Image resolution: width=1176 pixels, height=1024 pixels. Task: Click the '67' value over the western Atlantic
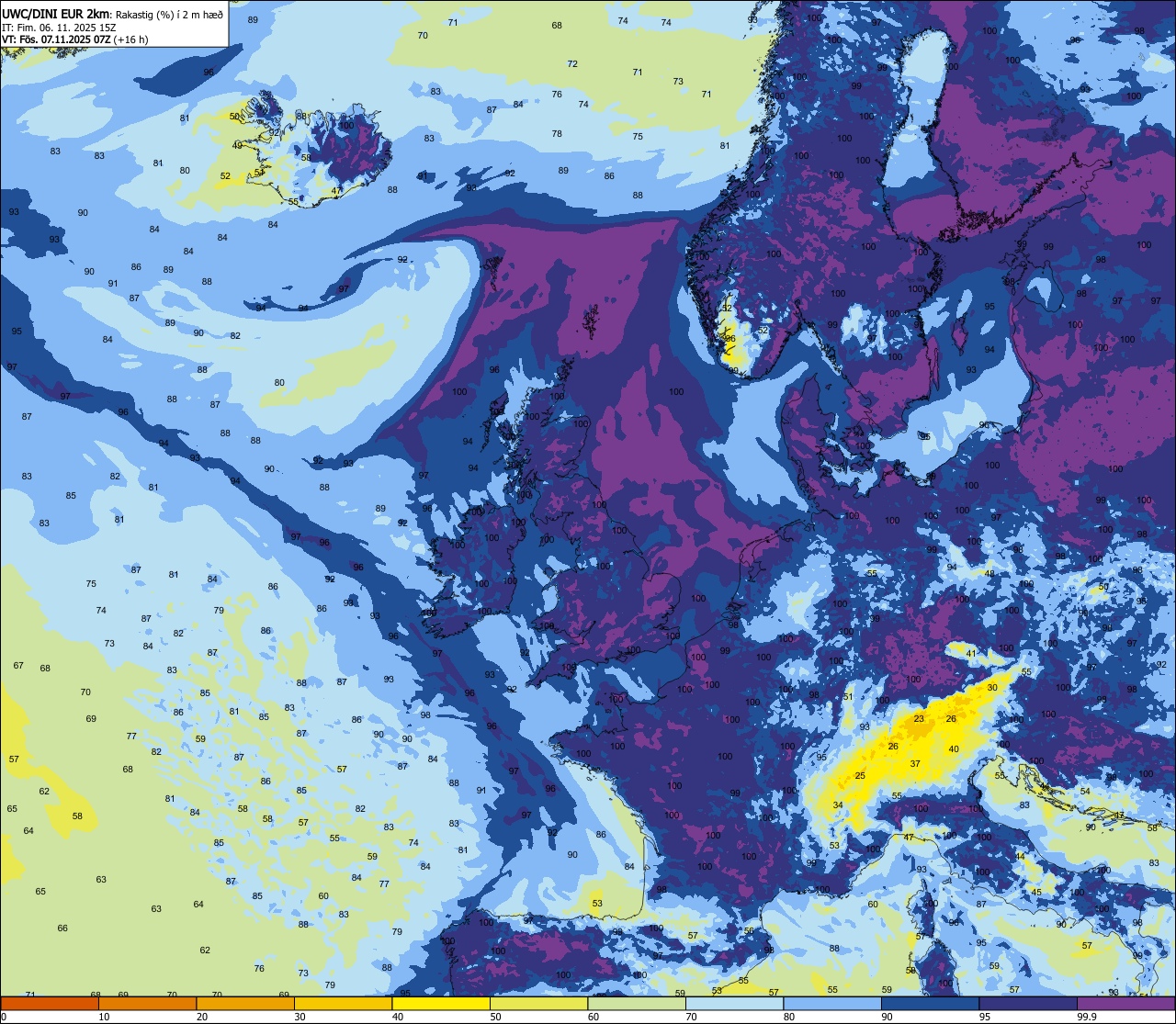(18, 666)
